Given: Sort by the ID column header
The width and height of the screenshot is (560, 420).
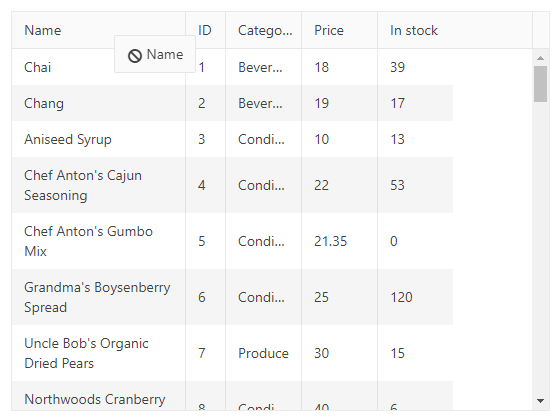Looking at the screenshot, I should [205, 30].
